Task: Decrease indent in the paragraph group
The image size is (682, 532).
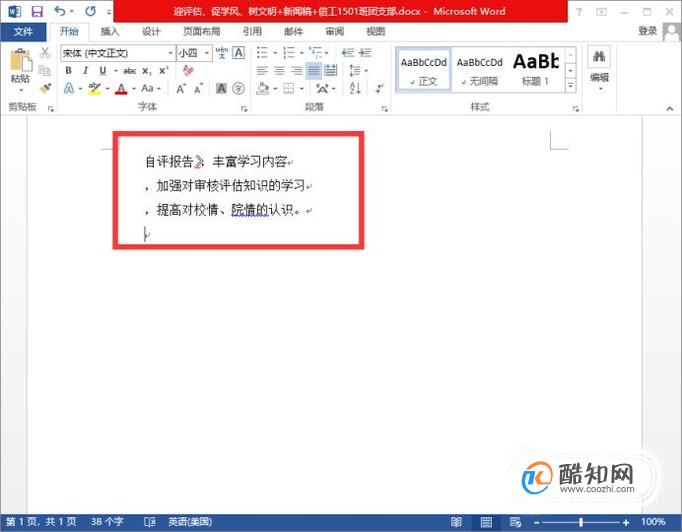Action: pyautogui.click(x=348, y=53)
